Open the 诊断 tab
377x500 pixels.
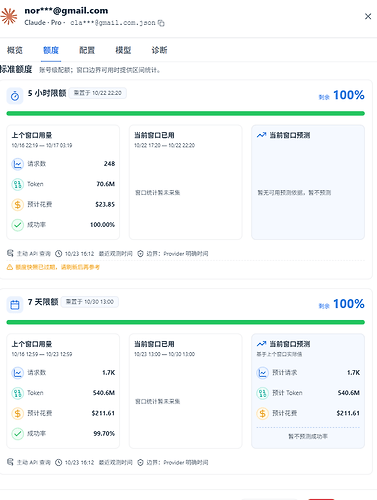[159, 50]
